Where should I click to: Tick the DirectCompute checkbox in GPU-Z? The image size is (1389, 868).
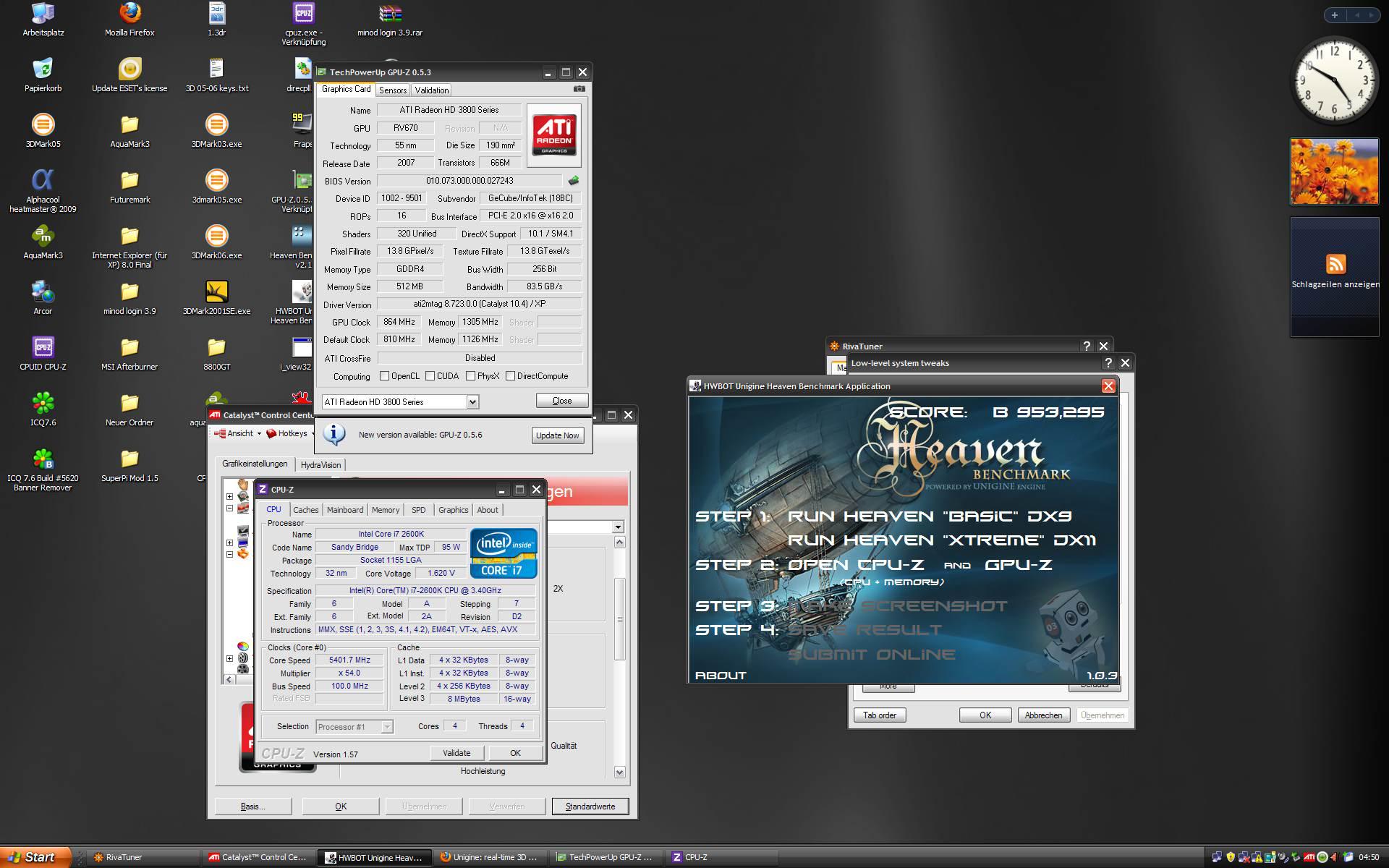click(511, 376)
